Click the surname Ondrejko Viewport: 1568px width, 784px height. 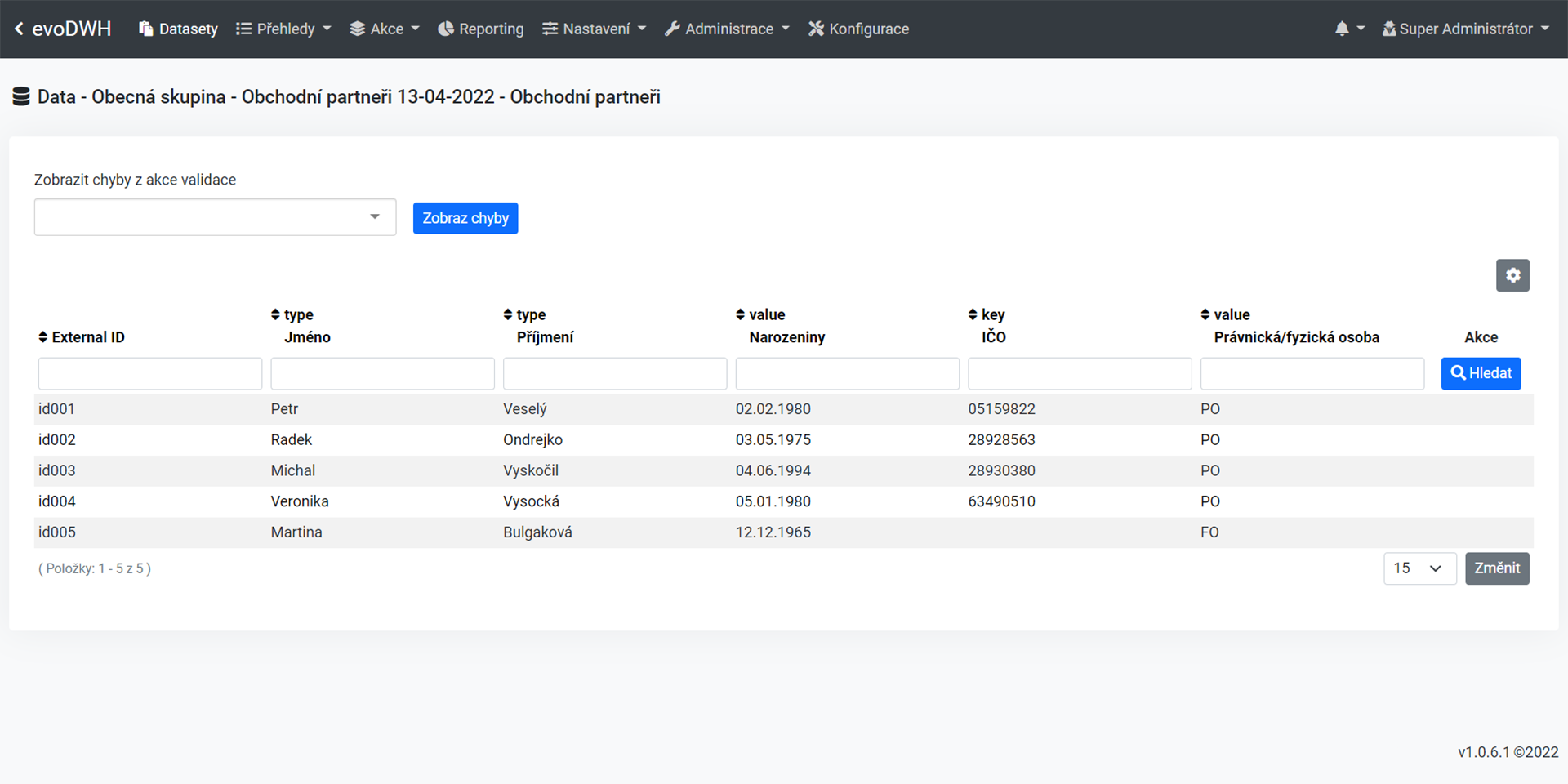coord(532,440)
